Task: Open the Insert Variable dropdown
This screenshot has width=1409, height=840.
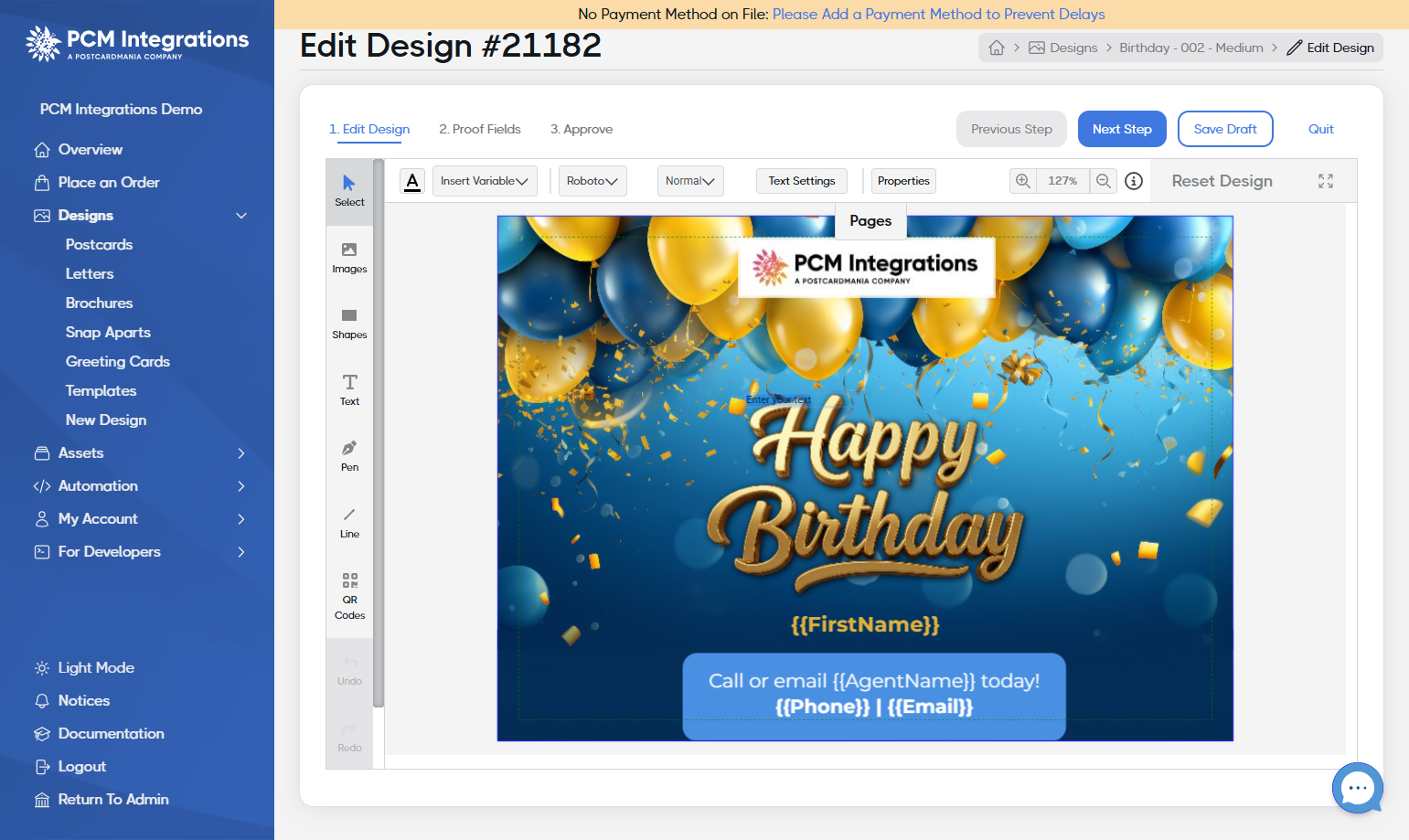Action: pos(485,181)
